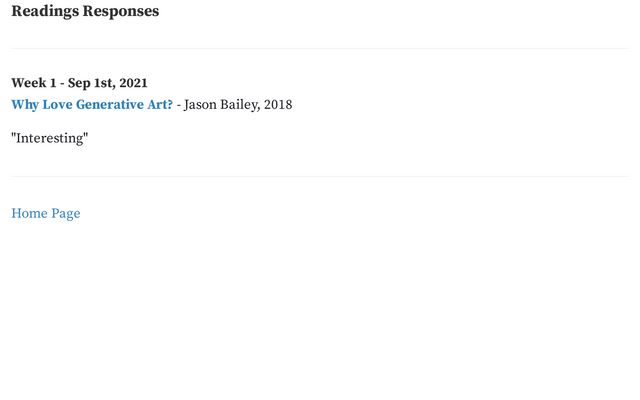Click the date Sep 1st, 2021
640x400 pixels.
[x=108, y=83]
